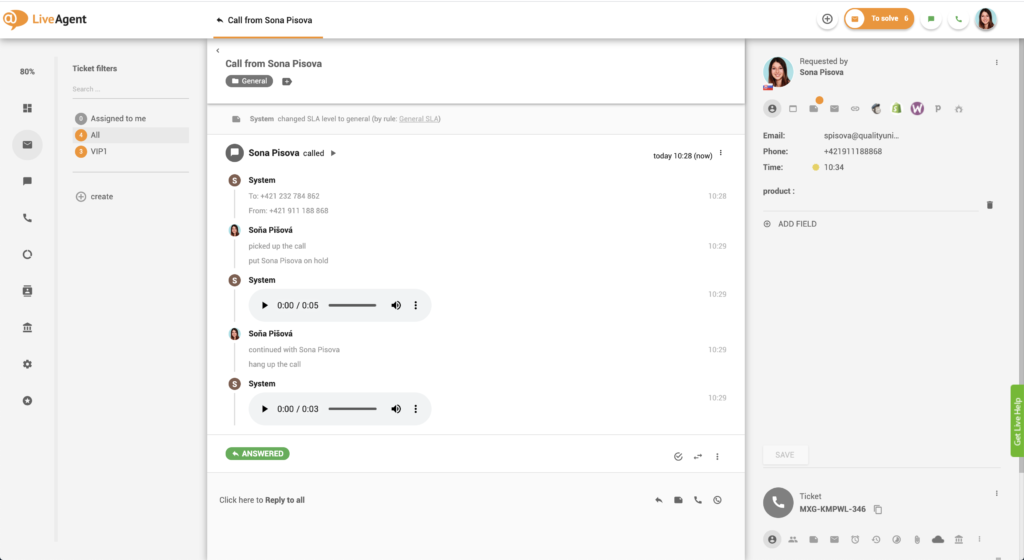Open the Dashboard icon in left sidebar
The height and width of the screenshot is (560, 1024).
pos(27,108)
